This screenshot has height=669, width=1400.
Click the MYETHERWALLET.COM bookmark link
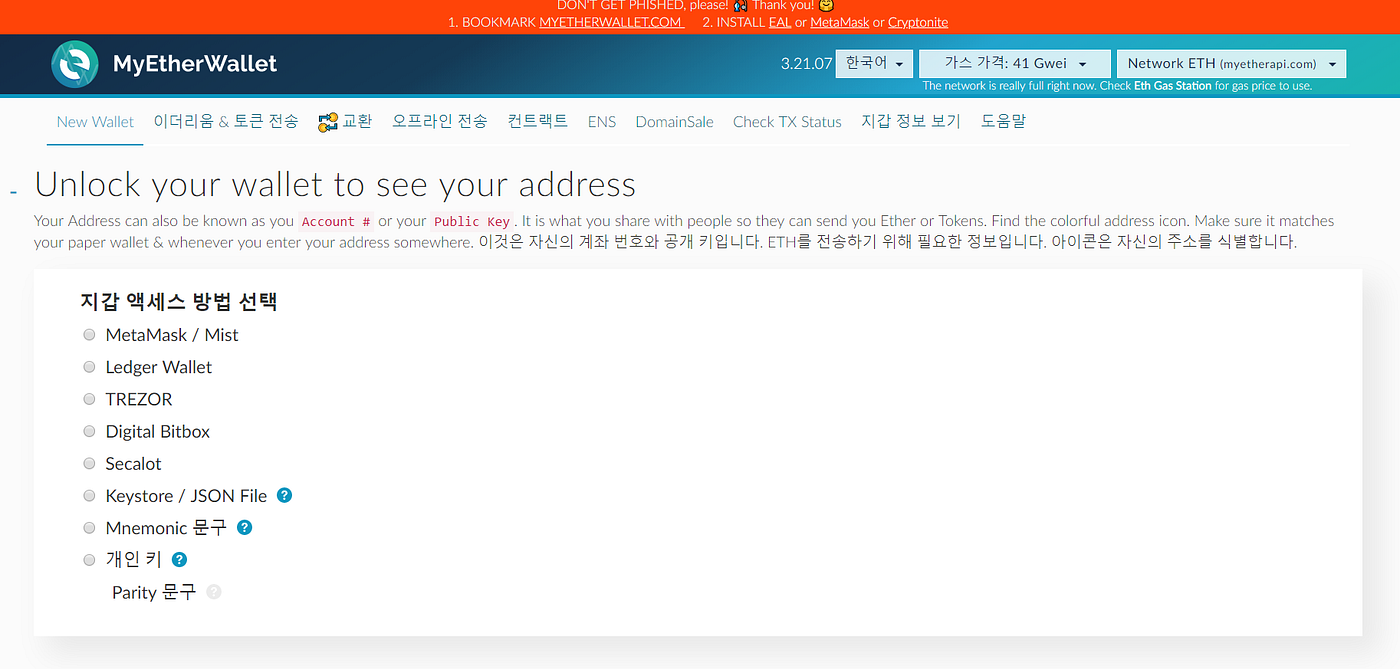tap(611, 22)
